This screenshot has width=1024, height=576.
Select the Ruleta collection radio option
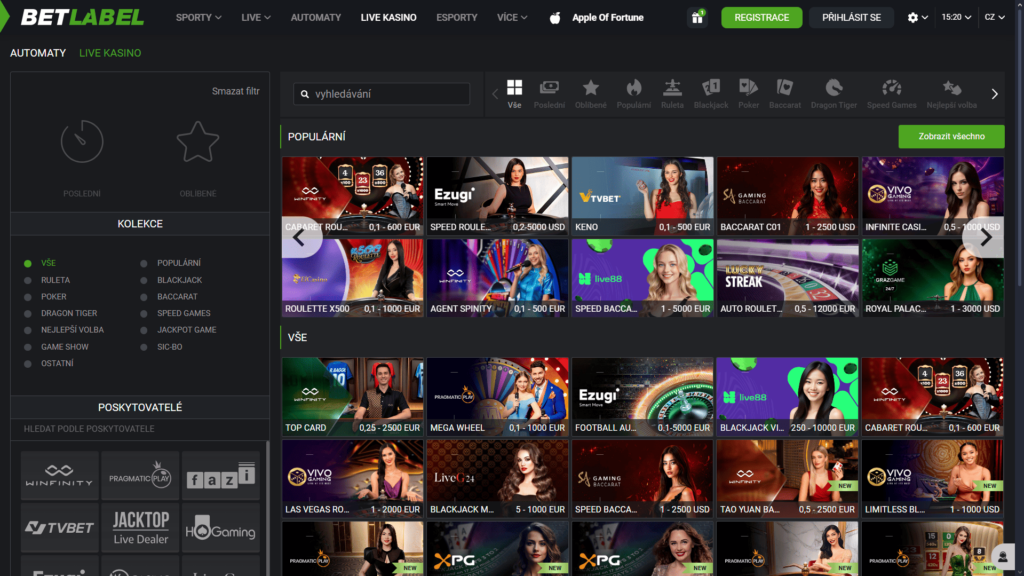tap(29, 281)
